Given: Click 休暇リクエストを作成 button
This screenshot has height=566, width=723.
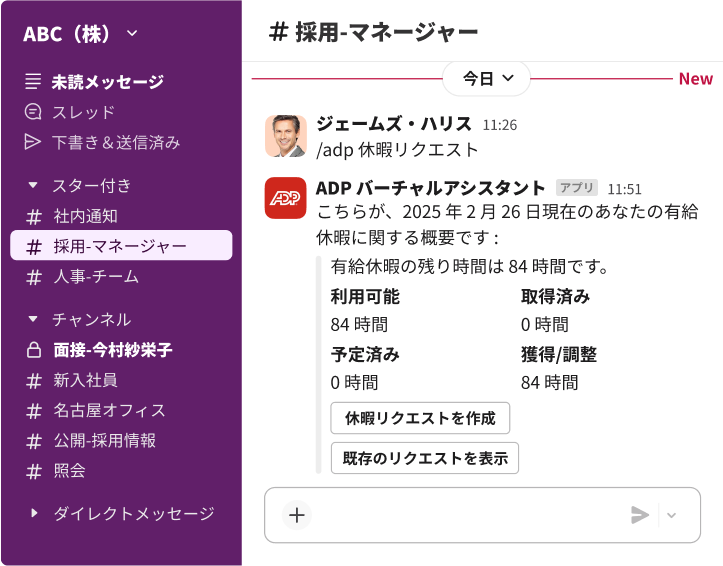Looking at the screenshot, I should pyautogui.click(x=420, y=418).
